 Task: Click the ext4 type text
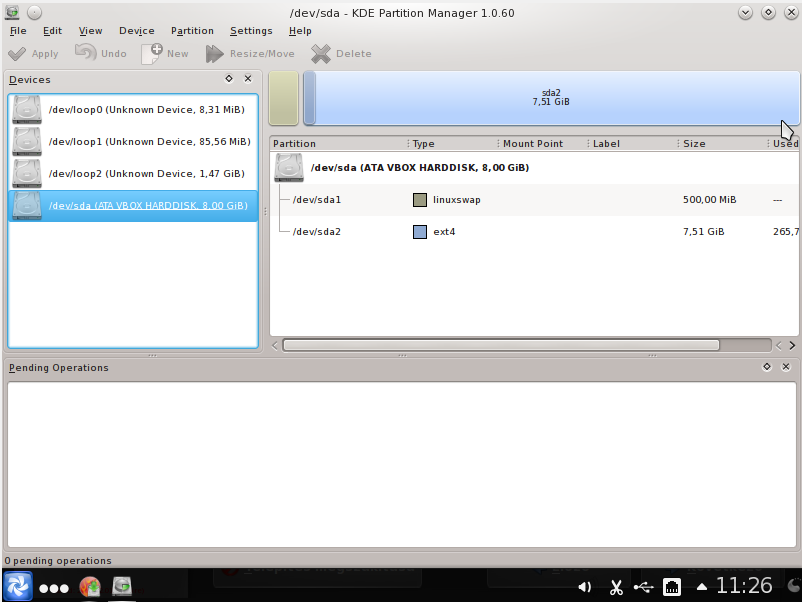444,232
